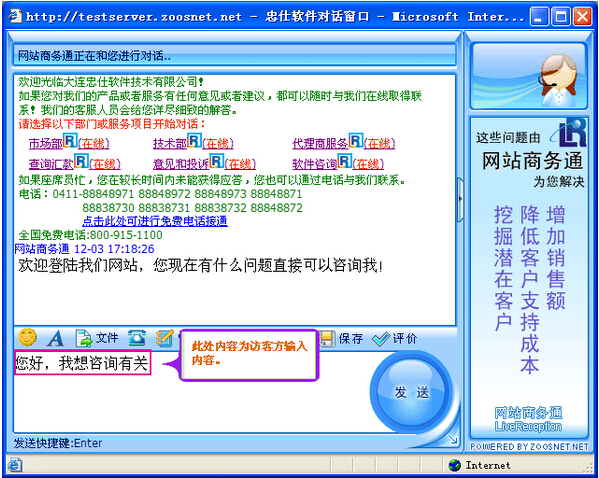Open the 查询汇款 chat link
Viewport: 599px width, 478px height.
click(51, 164)
